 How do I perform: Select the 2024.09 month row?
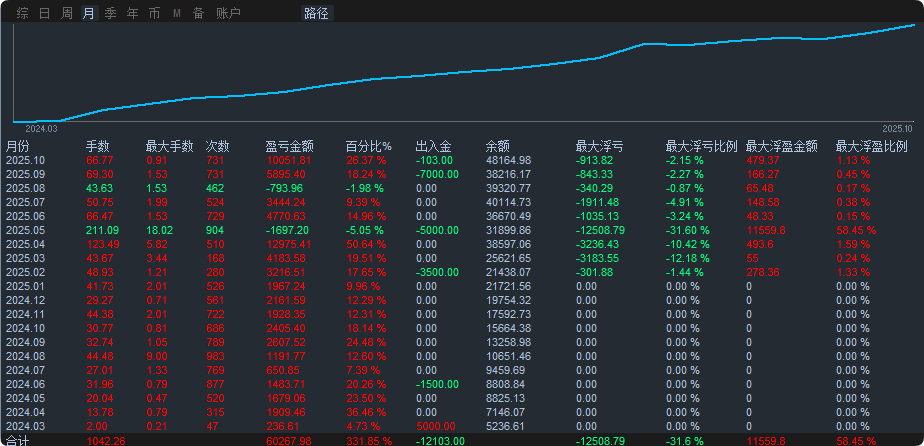coord(462,342)
